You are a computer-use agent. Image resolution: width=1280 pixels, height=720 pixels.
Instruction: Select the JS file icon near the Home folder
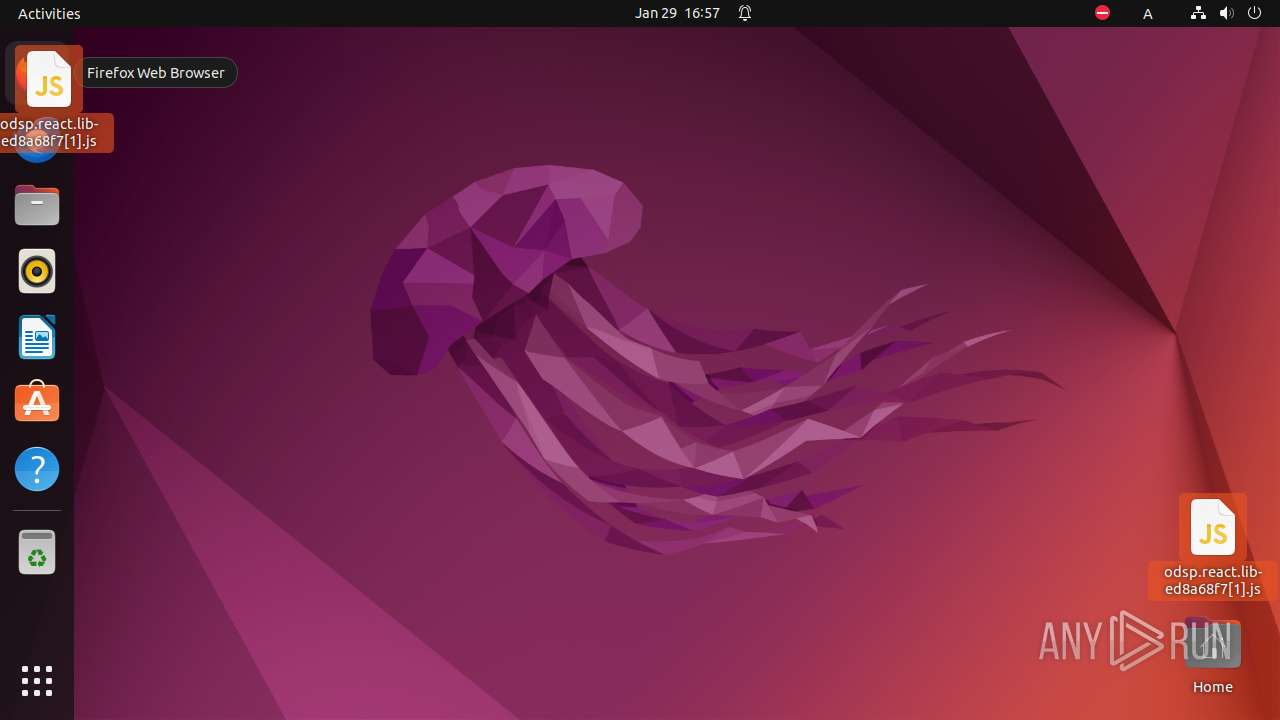pos(1213,527)
